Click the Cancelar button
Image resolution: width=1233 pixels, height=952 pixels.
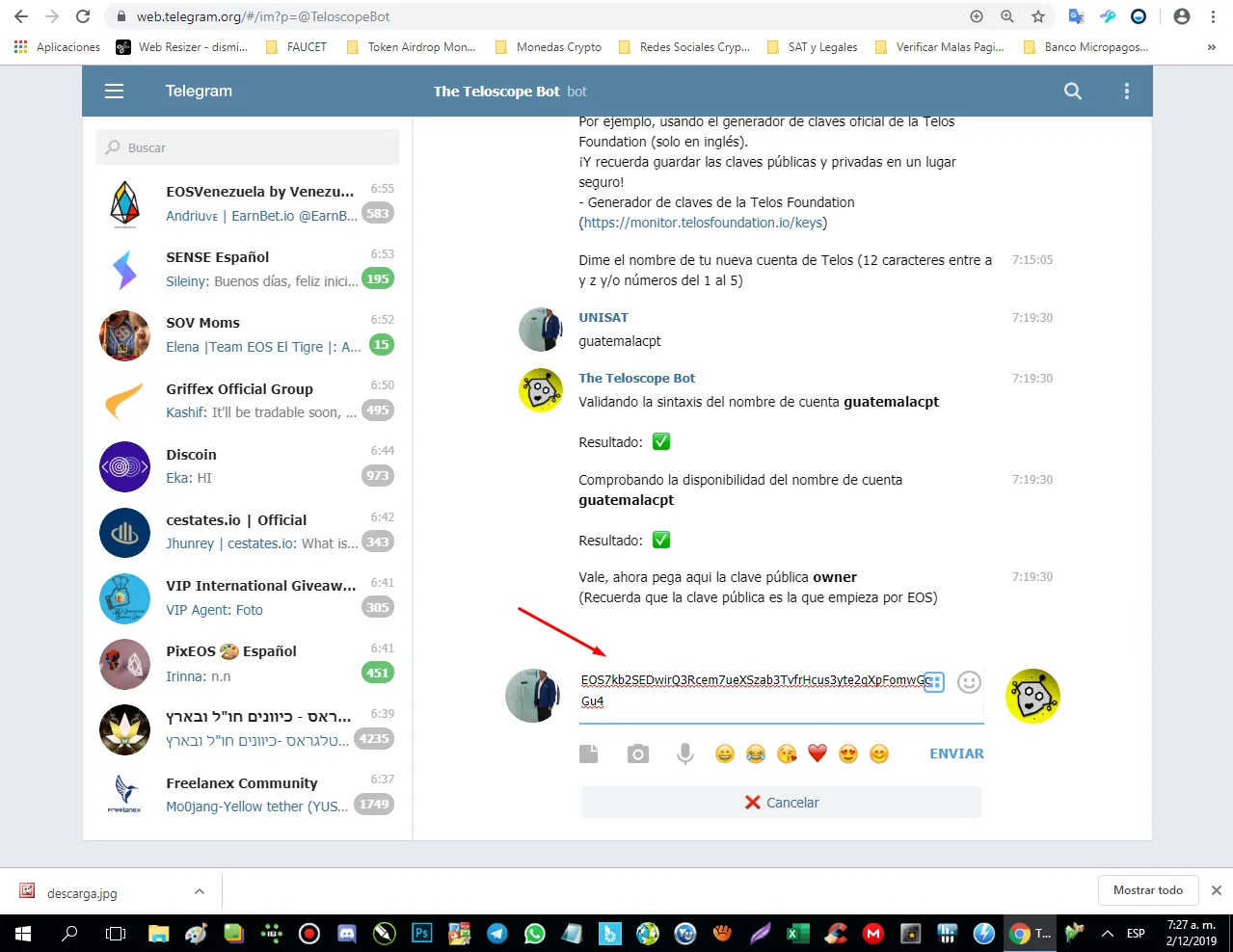point(781,803)
